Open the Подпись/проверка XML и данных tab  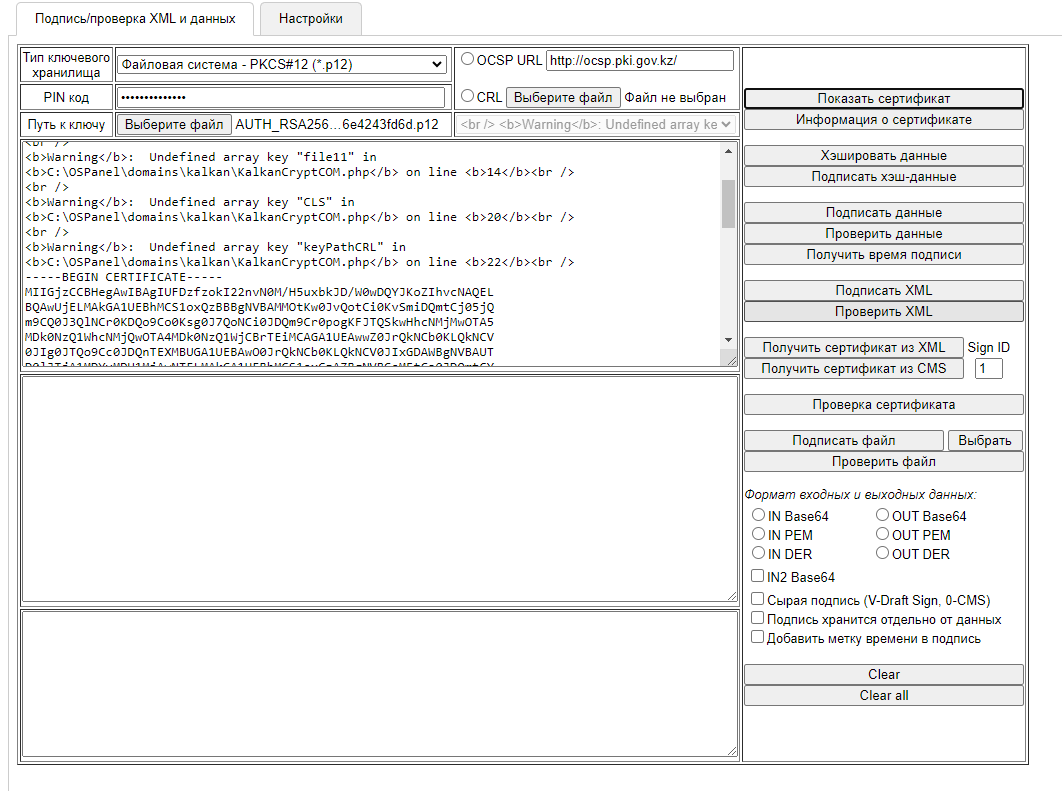[x=135, y=19]
